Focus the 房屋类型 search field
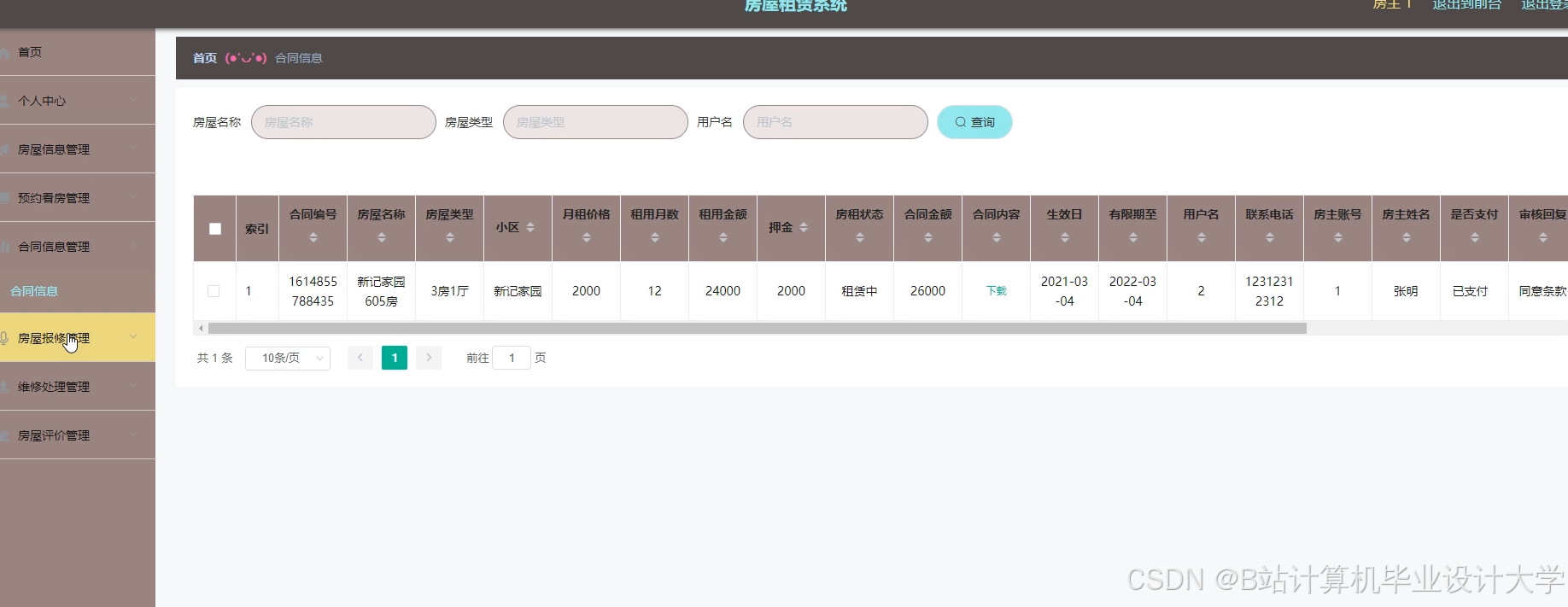The height and width of the screenshot is (607, 1568). click(x=595, y=122)
